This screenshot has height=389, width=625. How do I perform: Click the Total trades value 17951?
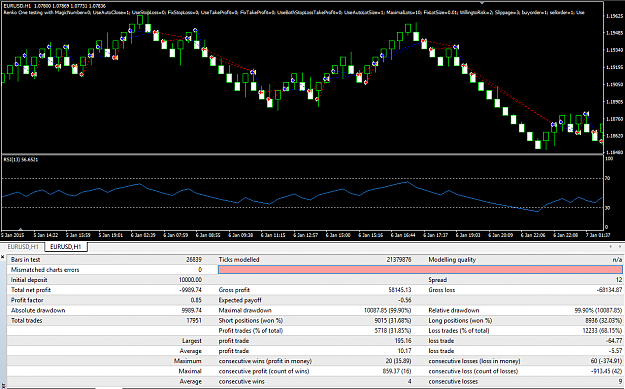[x=194, y=320]
